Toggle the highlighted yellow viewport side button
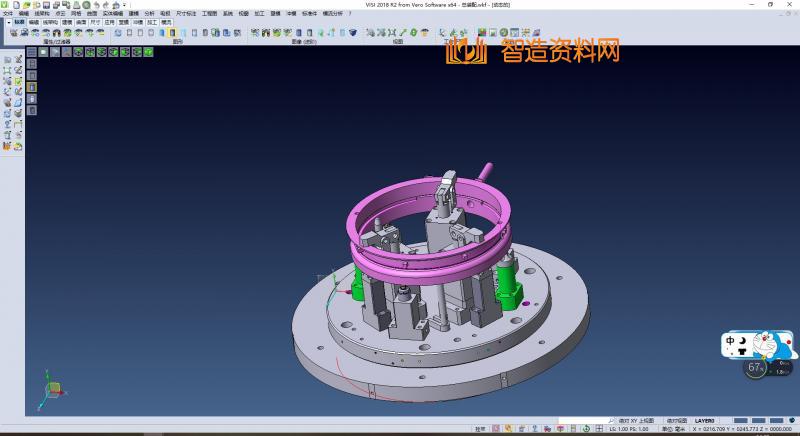 32,87
